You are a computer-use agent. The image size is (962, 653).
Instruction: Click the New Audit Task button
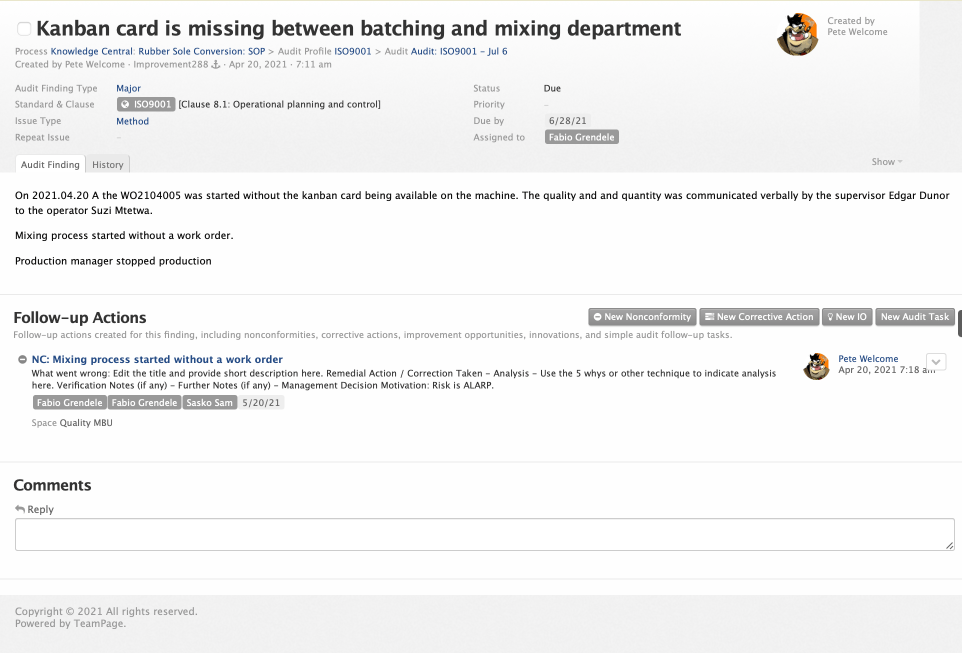[914, 317]
